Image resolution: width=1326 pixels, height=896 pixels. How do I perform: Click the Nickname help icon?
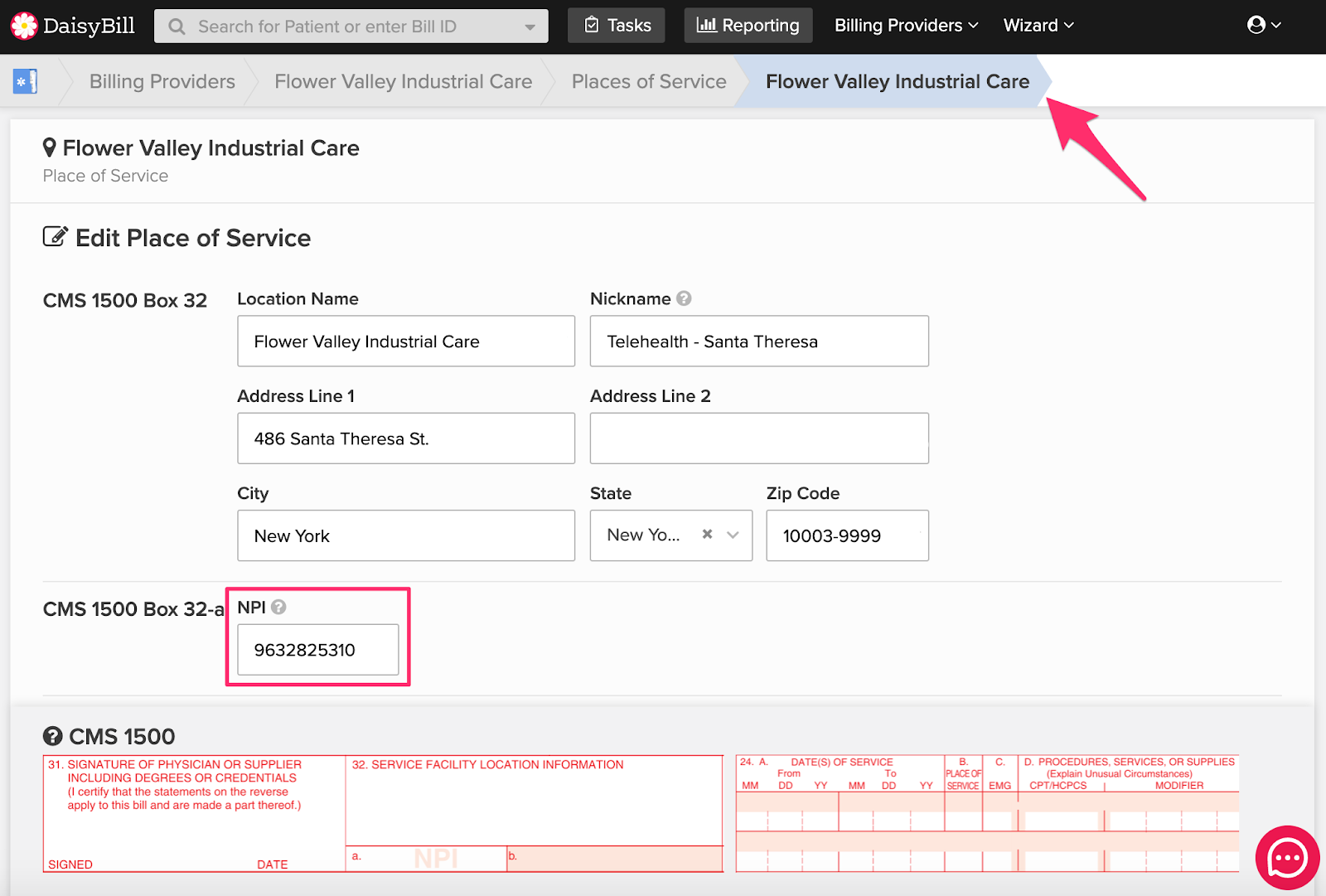(684, 298)
